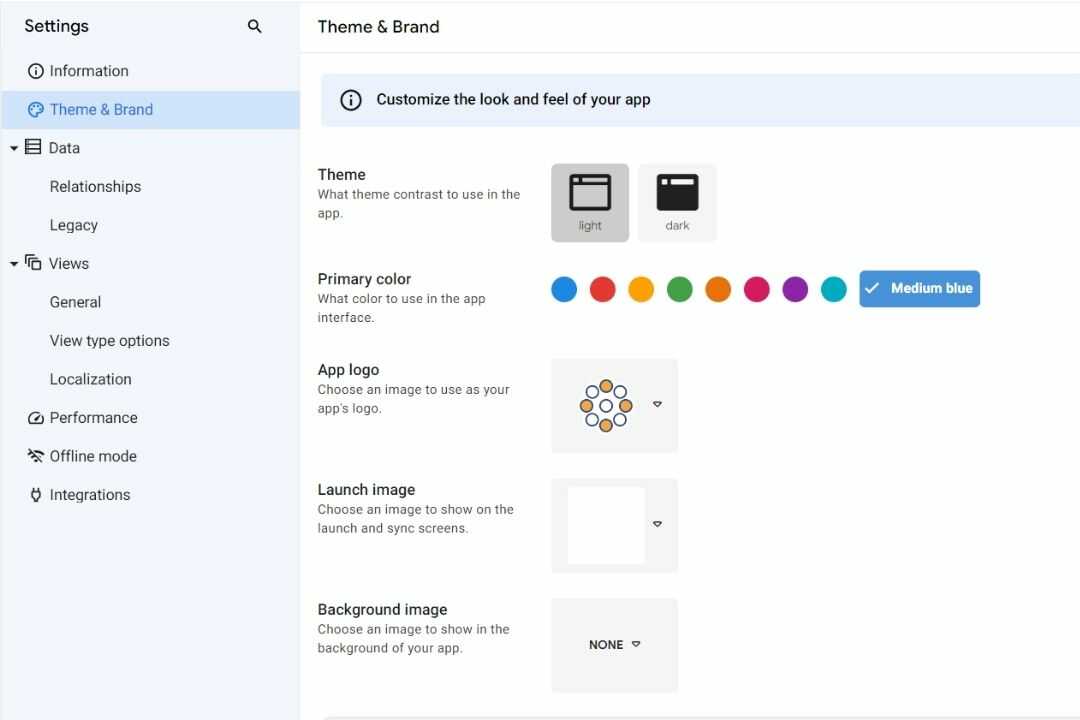Collapse the Data section arrow
The width and height of the screenshot is (1080, 720).
[x=14, y=148]
